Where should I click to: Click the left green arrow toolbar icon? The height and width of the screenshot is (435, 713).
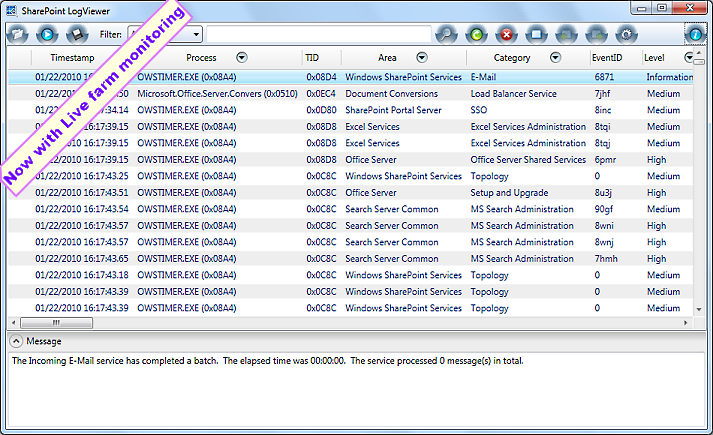click(567, 35)
